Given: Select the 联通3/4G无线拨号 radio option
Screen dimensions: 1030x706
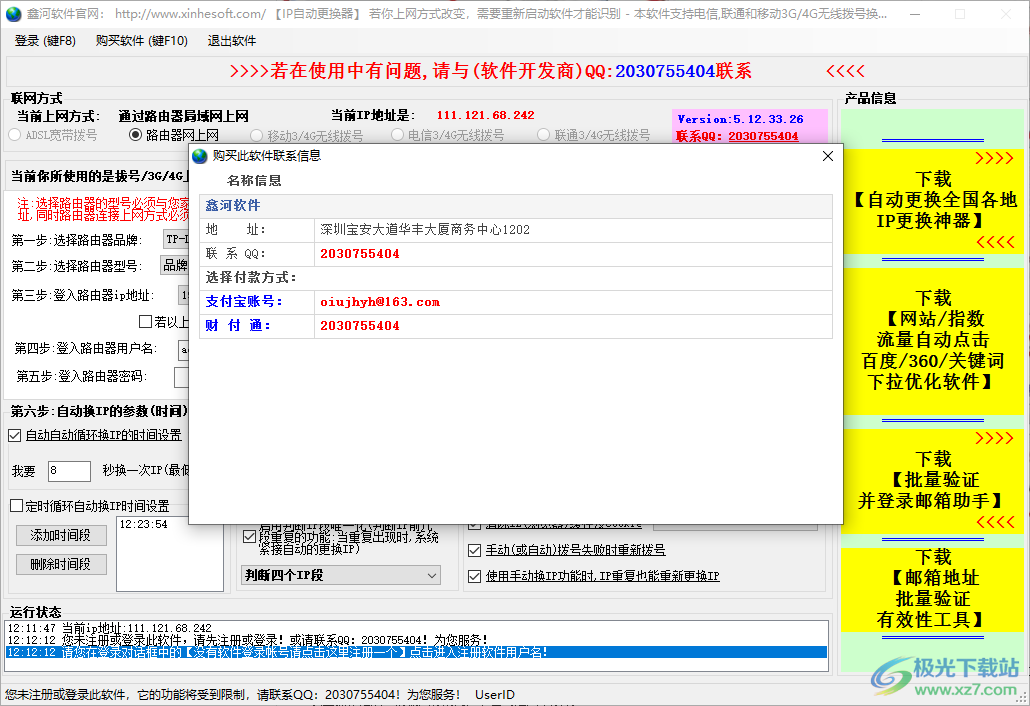Looking at the screenshot, I should (x=594, y=135).
